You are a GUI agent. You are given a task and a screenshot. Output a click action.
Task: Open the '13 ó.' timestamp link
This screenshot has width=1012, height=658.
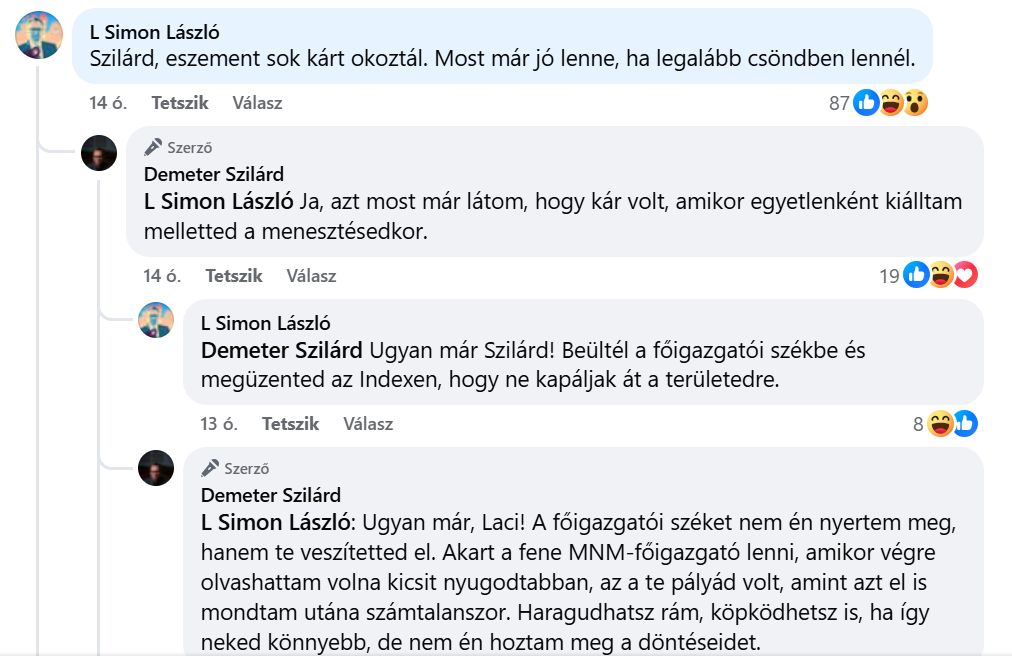[218, 424]
